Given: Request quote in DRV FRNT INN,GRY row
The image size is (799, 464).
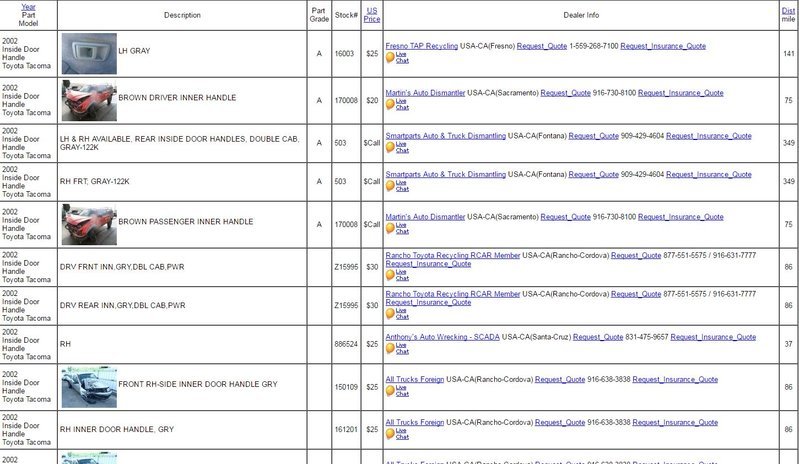Looking at the screenshot, I should click(635, 255).
